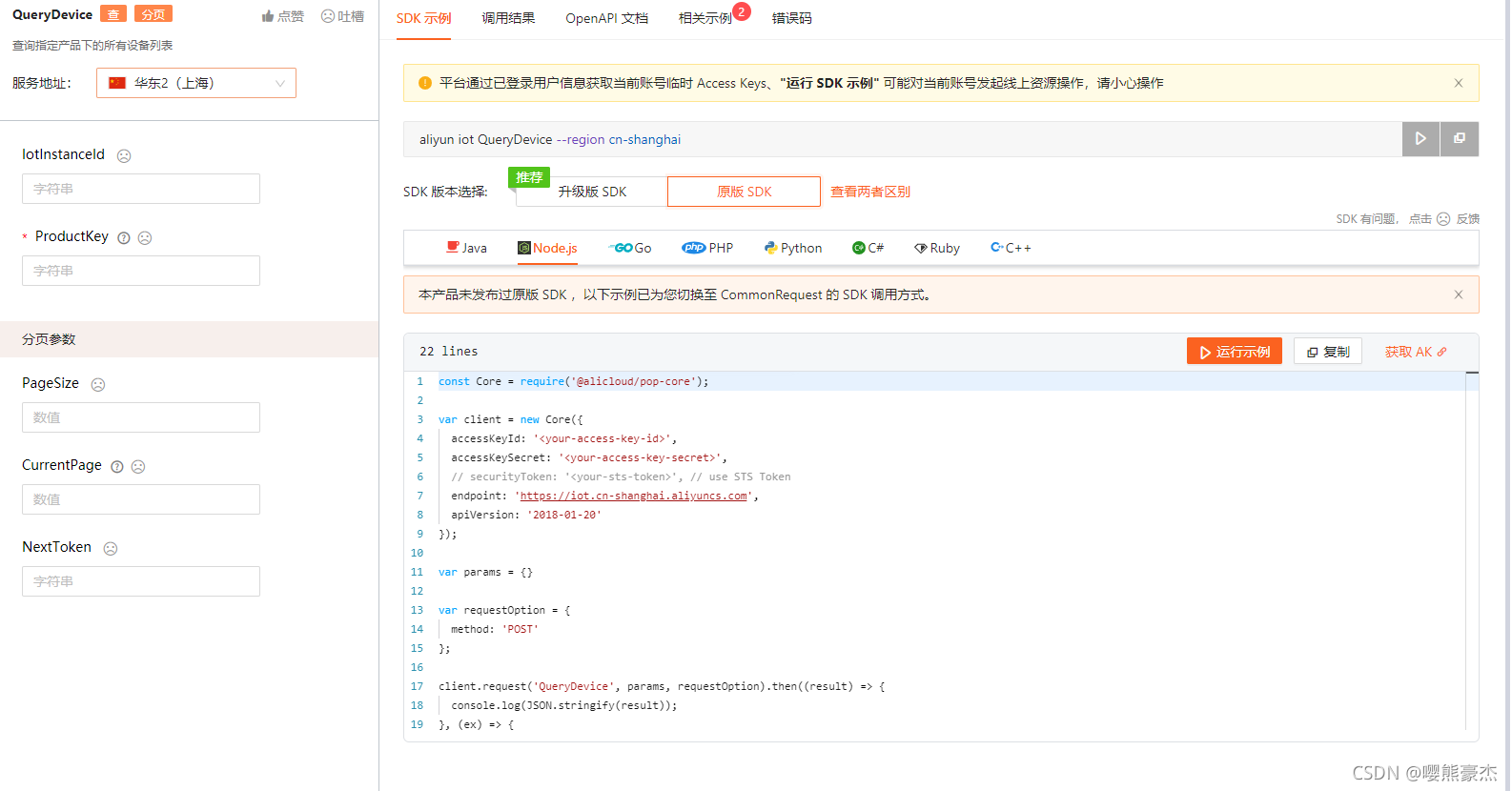The height and width of the screenshot is (791, 1512).
Task: Click the sad-face icon next to ProductKey
Action: (145, 237)
